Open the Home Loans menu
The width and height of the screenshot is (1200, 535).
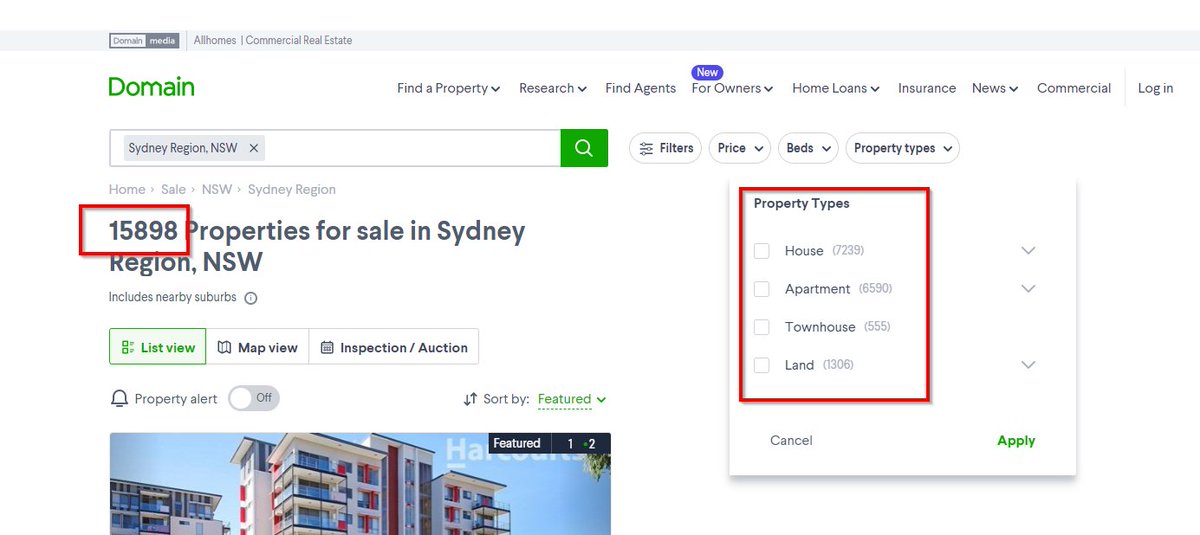pos(836,88)
